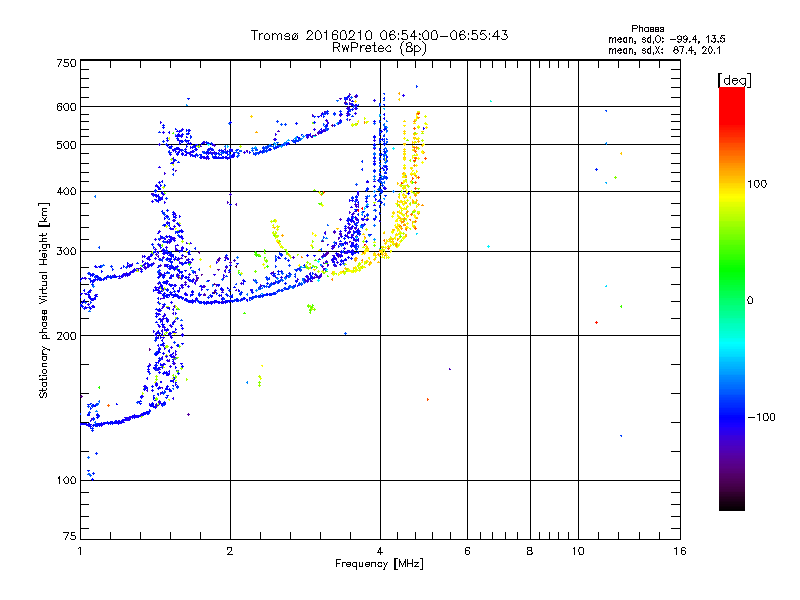This screenshot has height=600, width=800.
Task: Click the y-axis tick label '300'
Action: (x=66, y=252)
